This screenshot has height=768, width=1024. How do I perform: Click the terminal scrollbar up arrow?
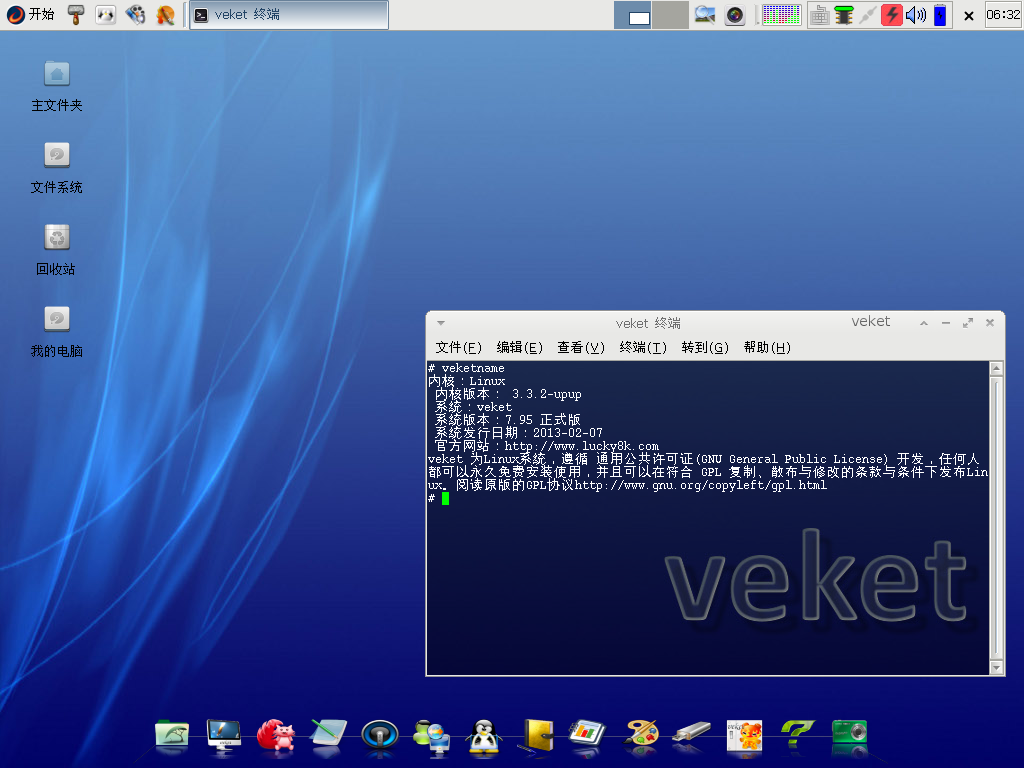[x=997, y=368]
